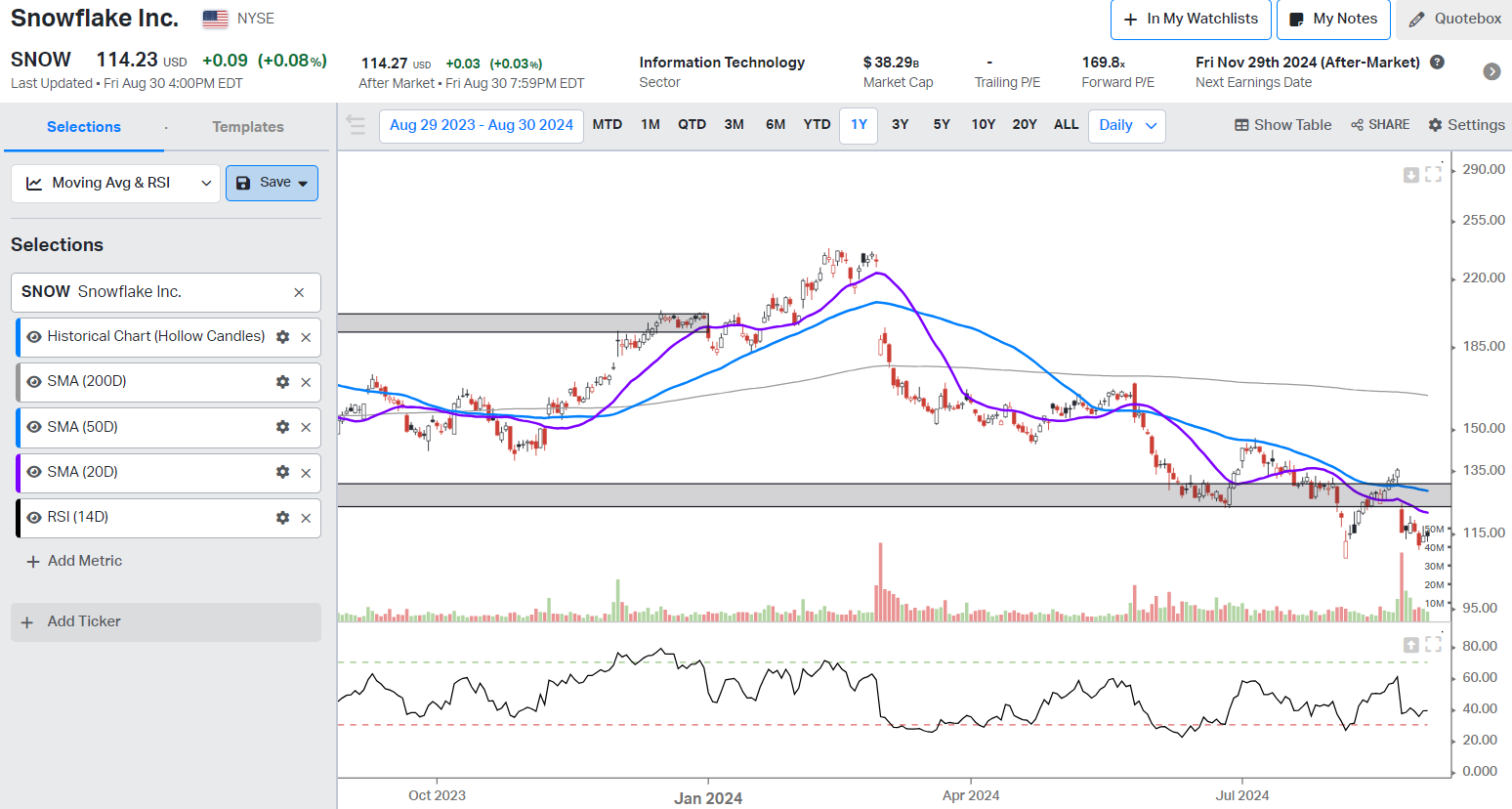Download the price chart image
The image size is (1512, 809).
pyautogui.click(x=1410, y=175)
